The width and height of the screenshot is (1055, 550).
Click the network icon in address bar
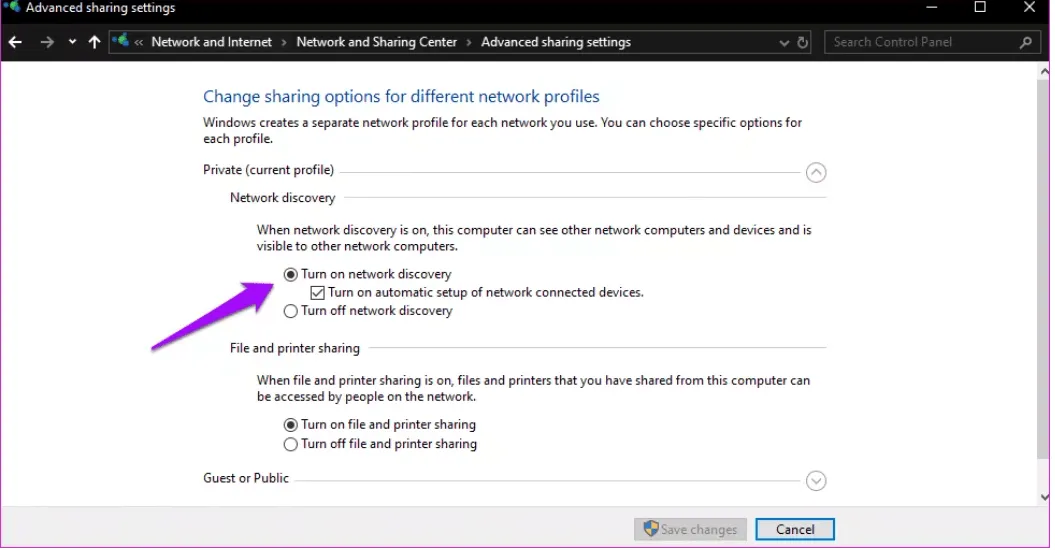[122, 42]
